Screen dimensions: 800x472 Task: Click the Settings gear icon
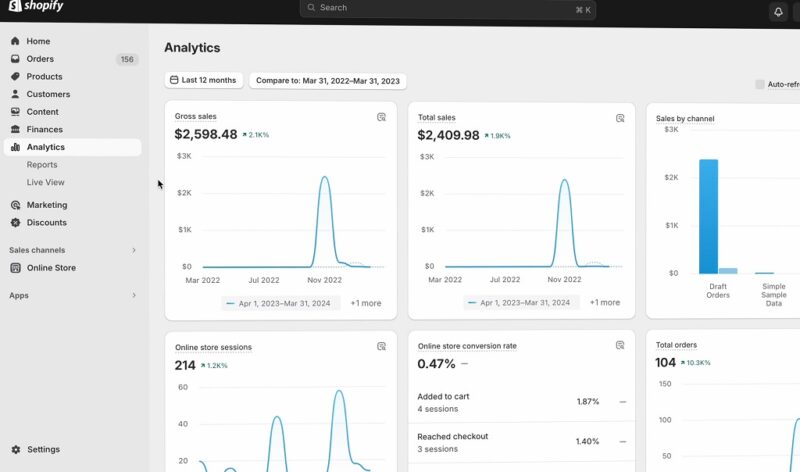[x=15, y=450]
